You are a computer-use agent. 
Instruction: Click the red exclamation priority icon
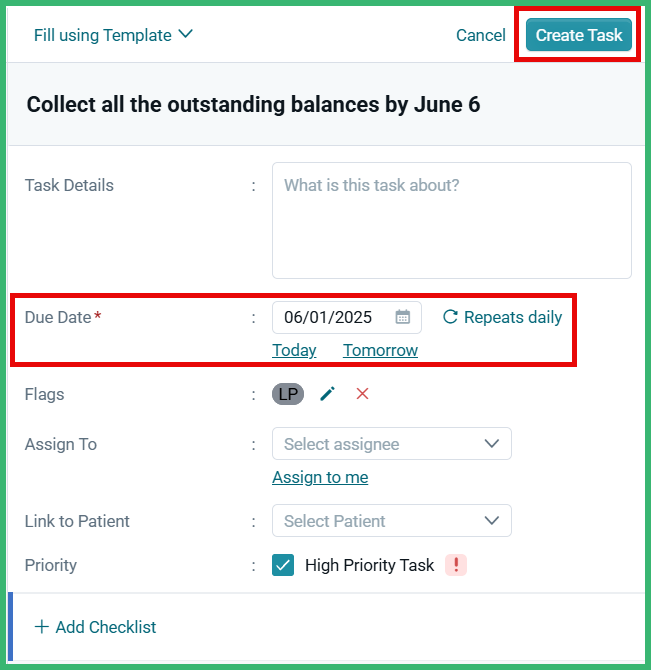(456, 565)
